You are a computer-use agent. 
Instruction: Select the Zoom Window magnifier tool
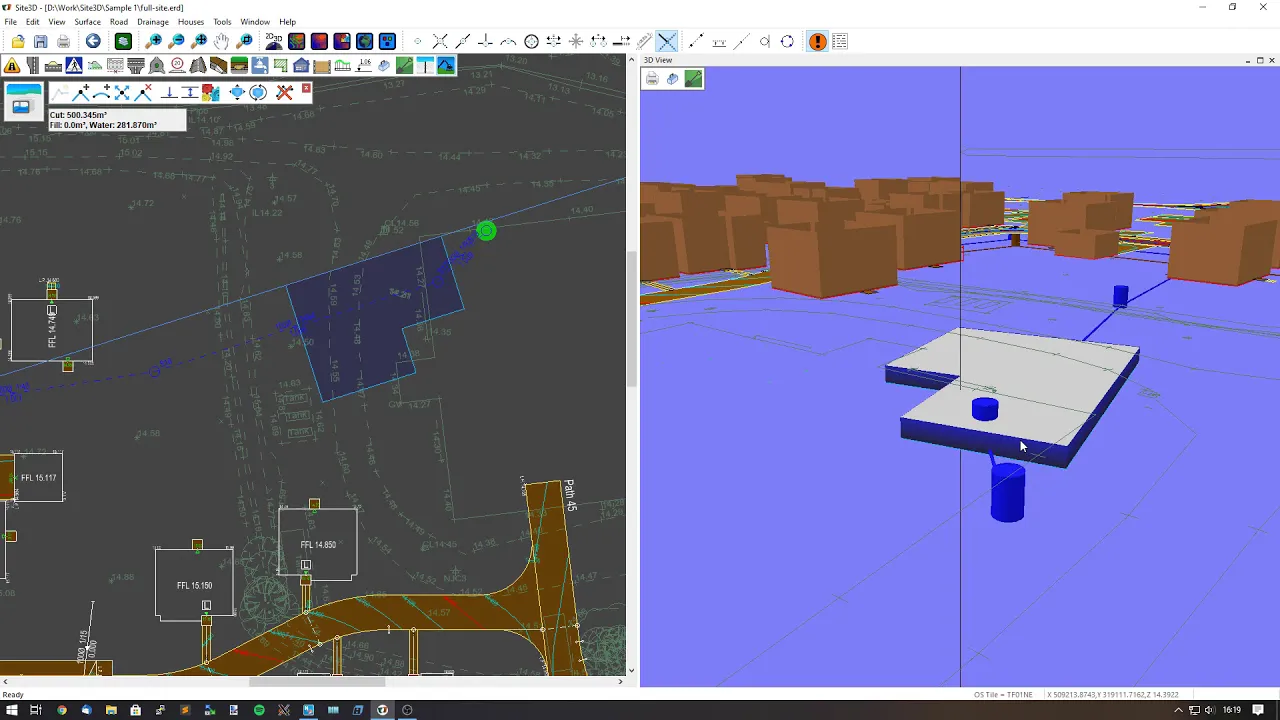coord(244,41)
